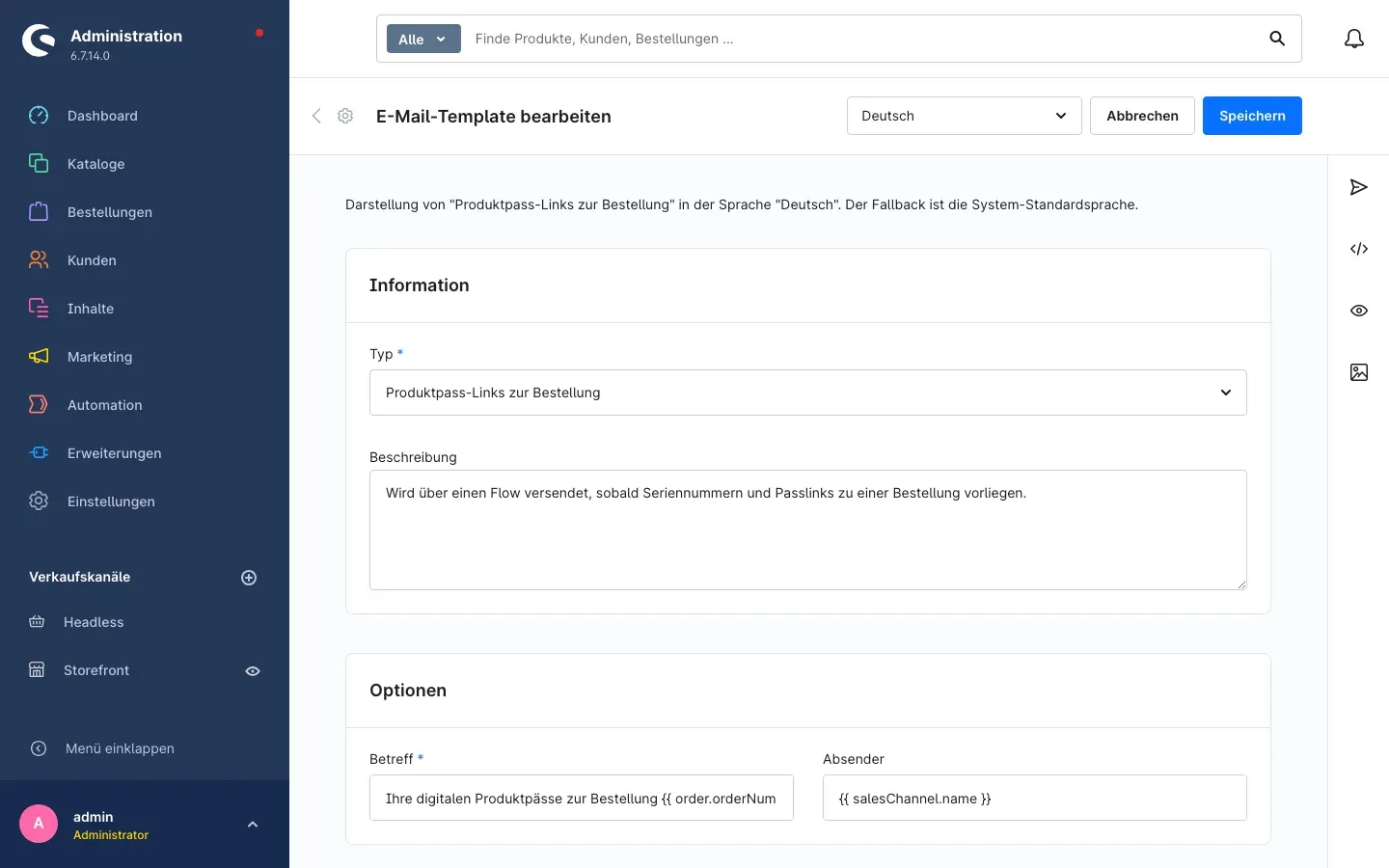Click the Bestellungen bag icon
Image resolution: width=1389 pixels, height=868 pixels.
pos(39,212)
